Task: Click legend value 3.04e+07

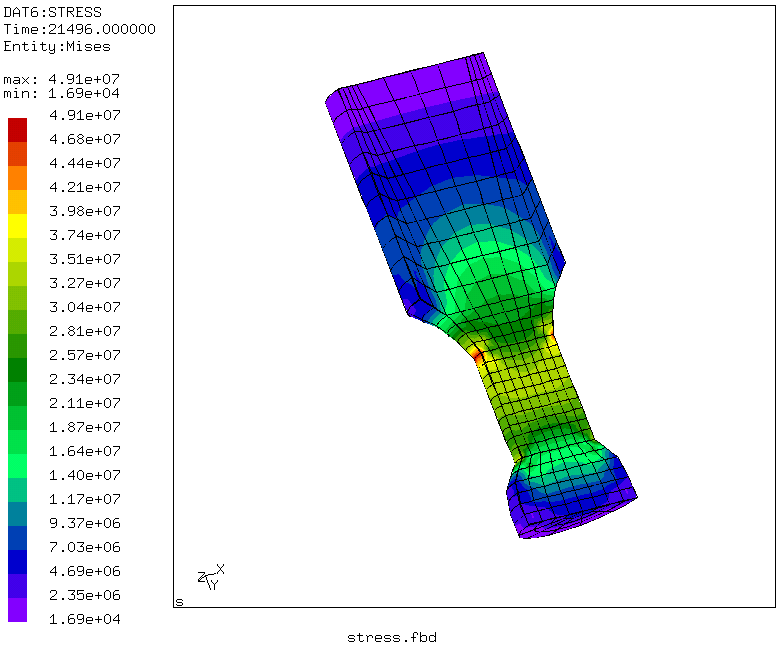Action: (x=85, y=307)
